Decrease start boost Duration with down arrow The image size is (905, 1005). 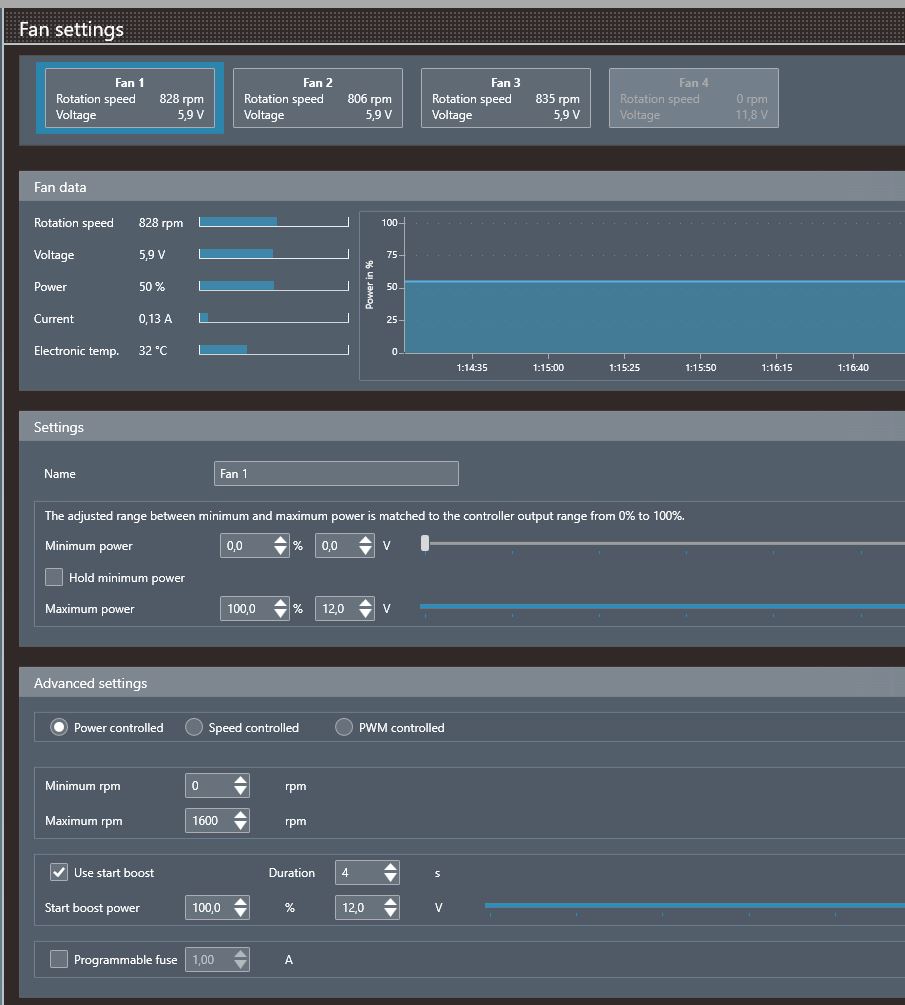point(390,877)
